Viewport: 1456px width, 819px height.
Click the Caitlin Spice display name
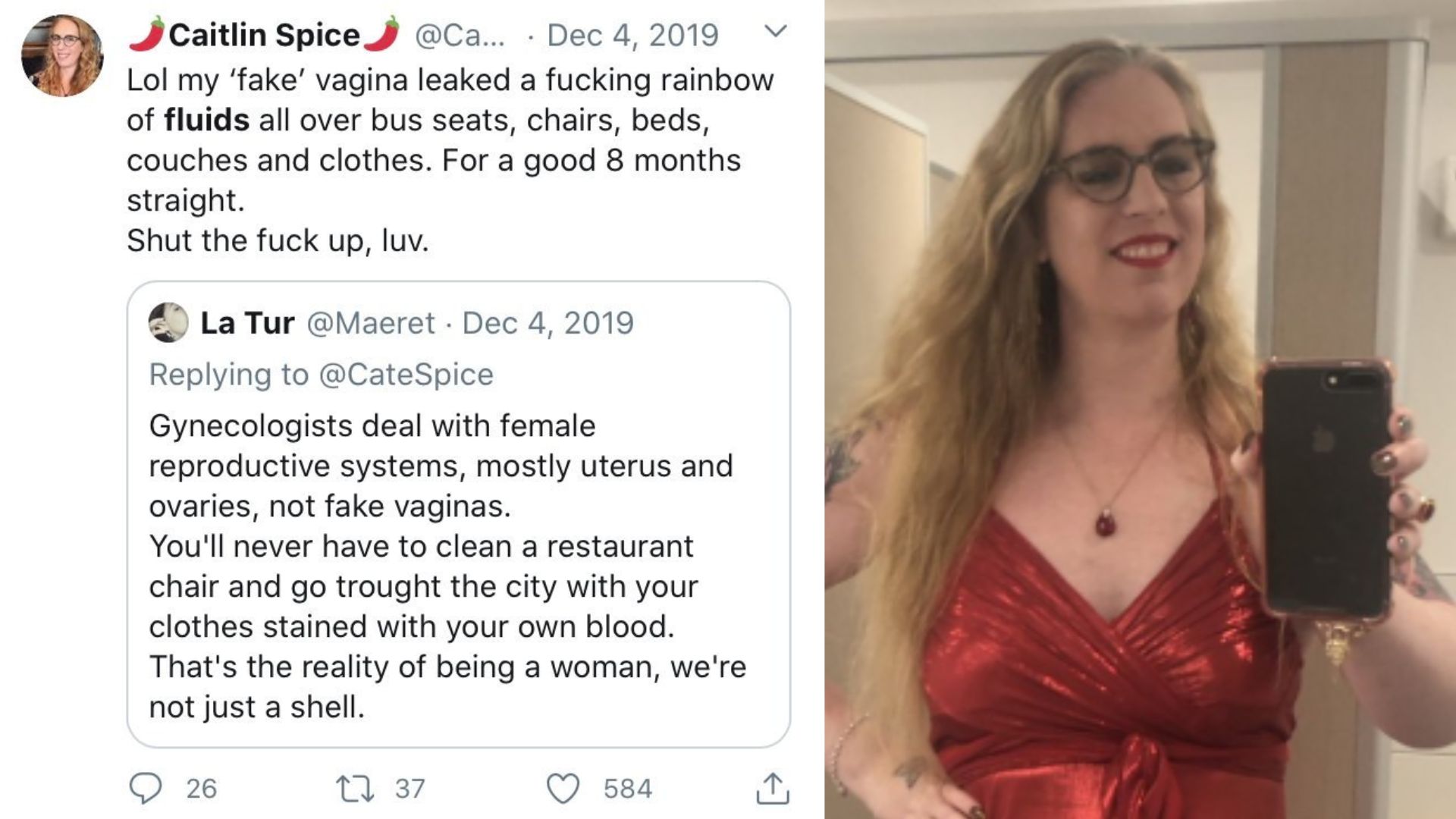tap(264, 35)
